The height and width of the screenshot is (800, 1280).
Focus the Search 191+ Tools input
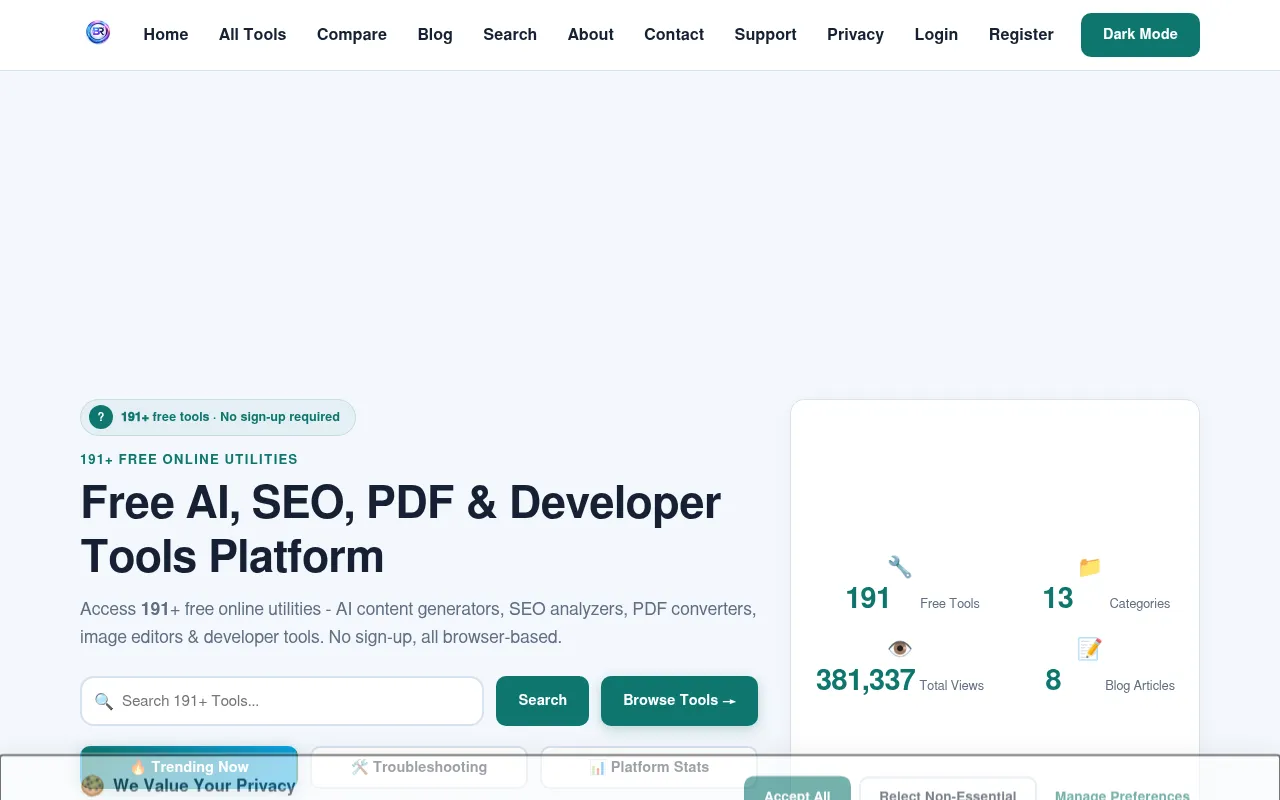pos(282,701)
